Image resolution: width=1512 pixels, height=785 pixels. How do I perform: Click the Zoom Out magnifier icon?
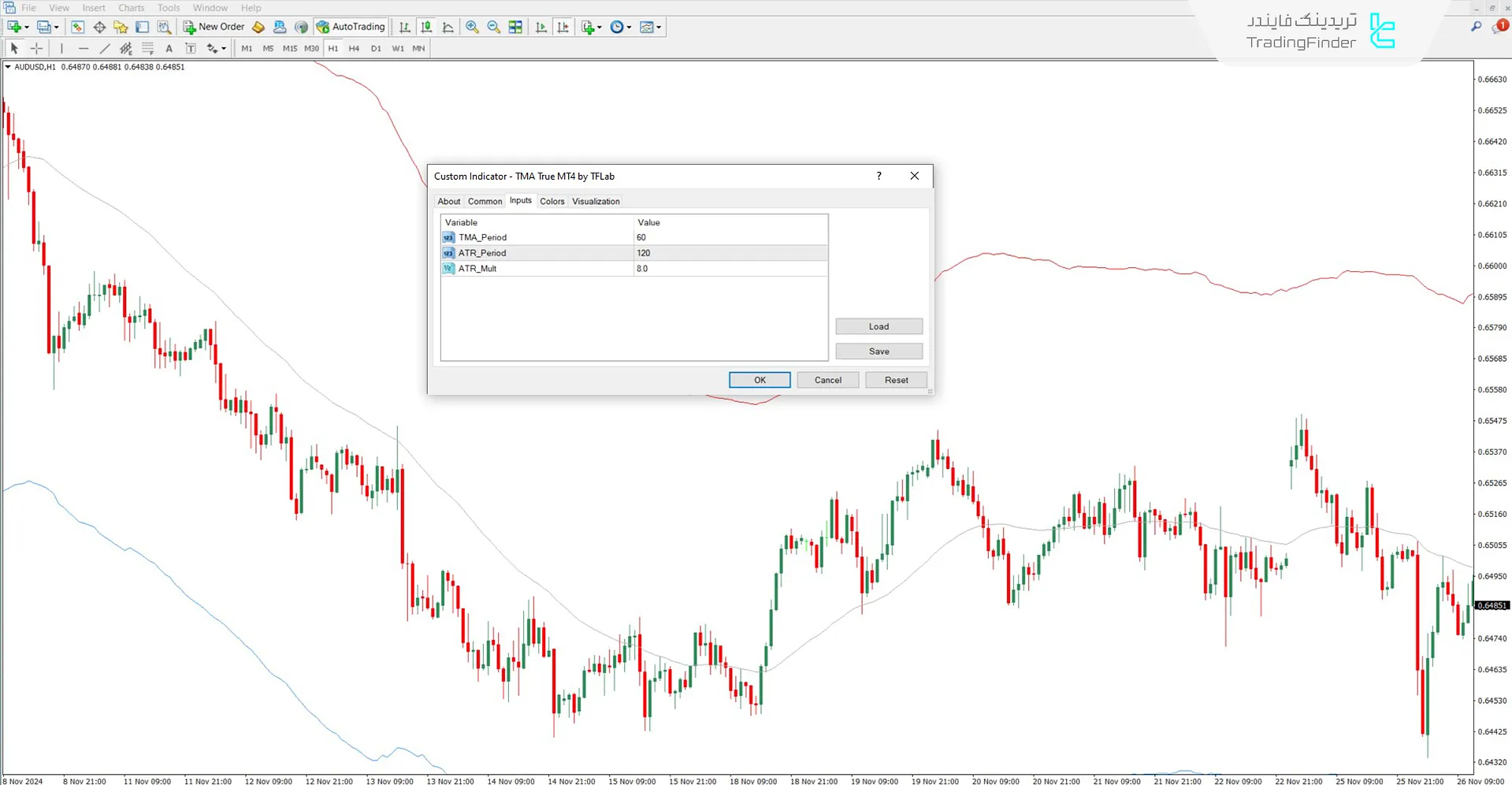(x=494, y=27)
